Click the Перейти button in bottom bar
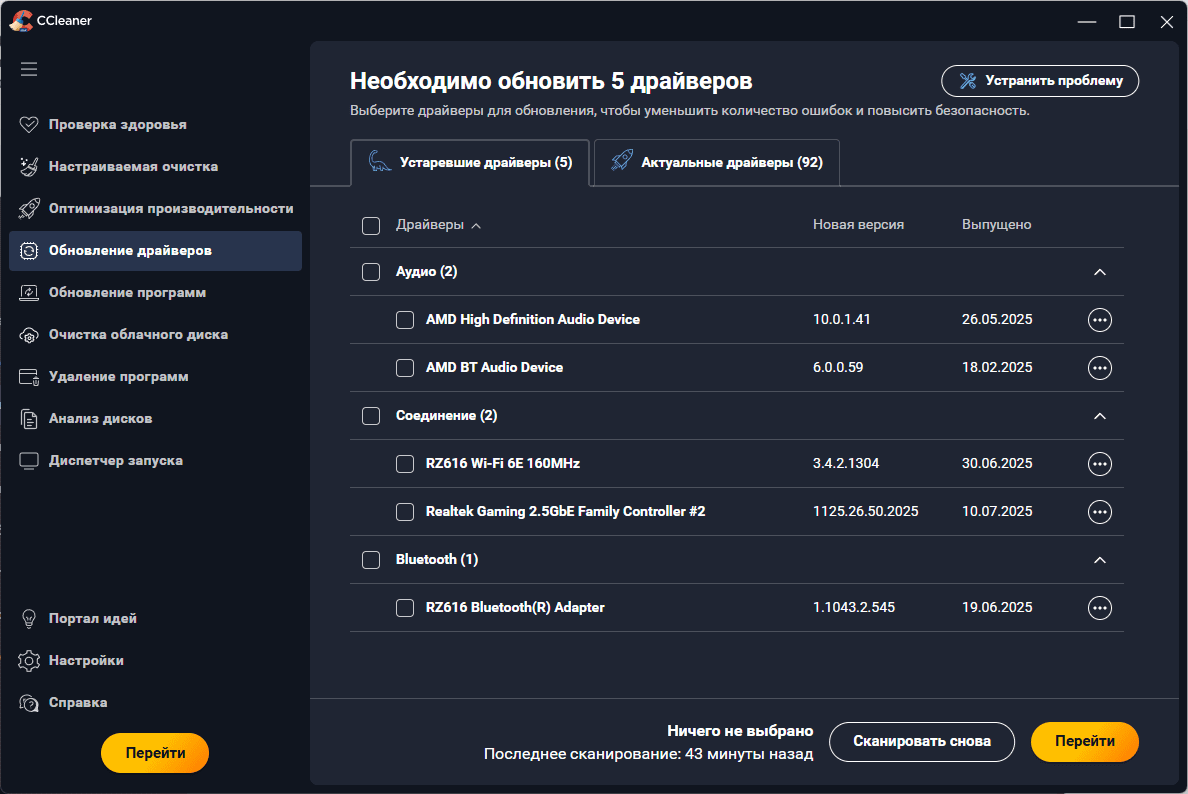This screenshot has width=1188, height=794. tap(1084, 742)
